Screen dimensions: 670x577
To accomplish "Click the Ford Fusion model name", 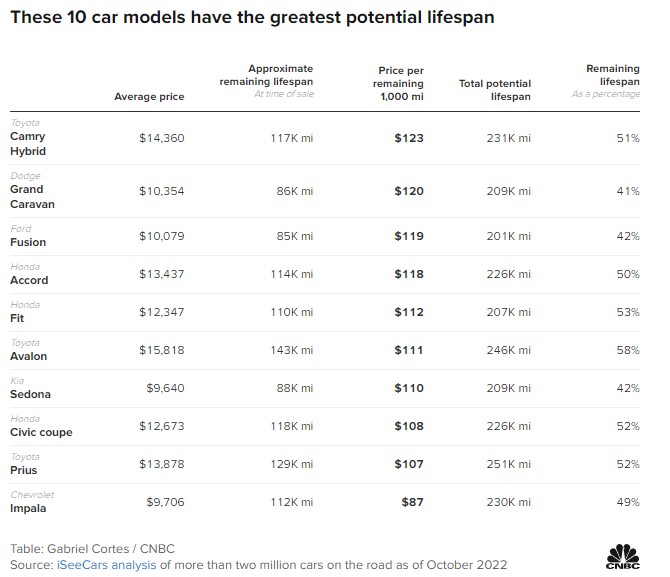I will pos(28,242).
